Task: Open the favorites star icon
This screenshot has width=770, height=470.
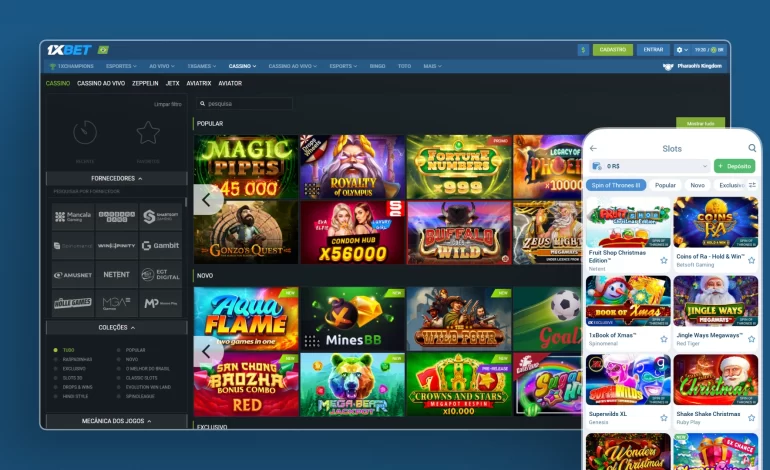Action: (148, 133)
